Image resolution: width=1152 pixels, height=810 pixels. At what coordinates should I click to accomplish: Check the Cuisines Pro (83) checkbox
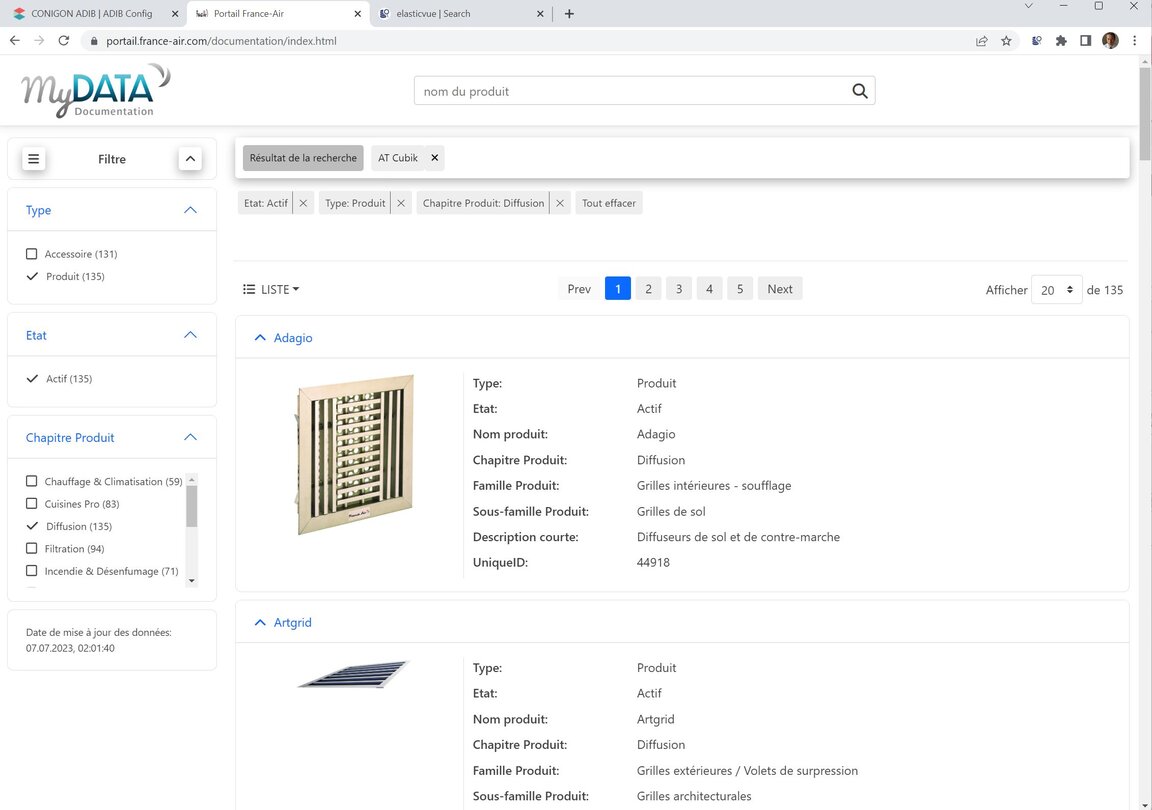pos(32,503)
